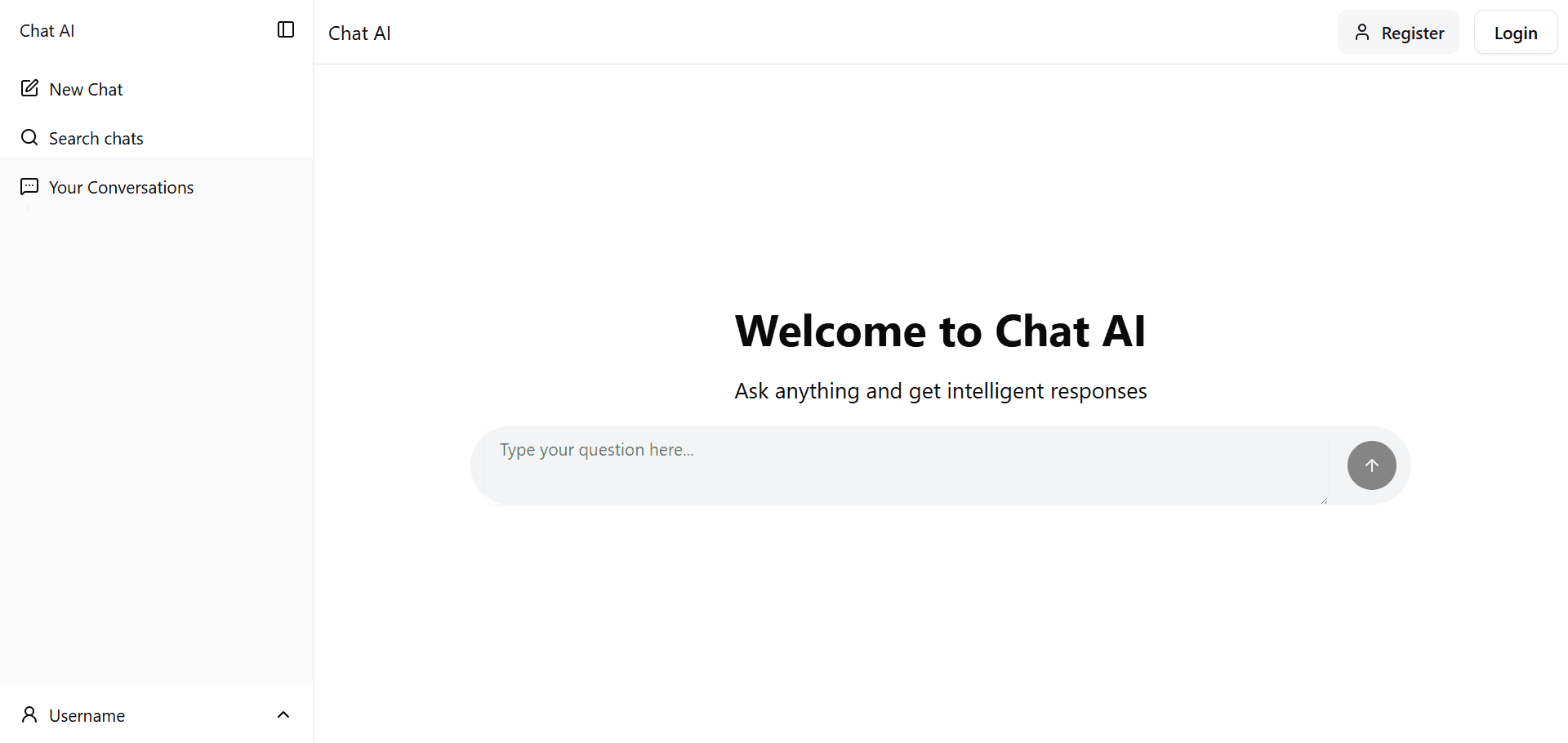Click the Welcome to Chat AI heading
This screenshot has width=1568, height=743.
tap(940, 331)
